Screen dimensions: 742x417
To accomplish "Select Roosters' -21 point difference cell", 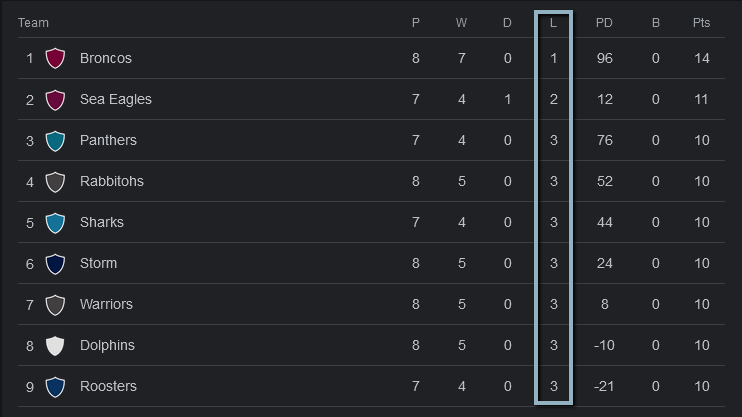I will (x=604, y=387).
